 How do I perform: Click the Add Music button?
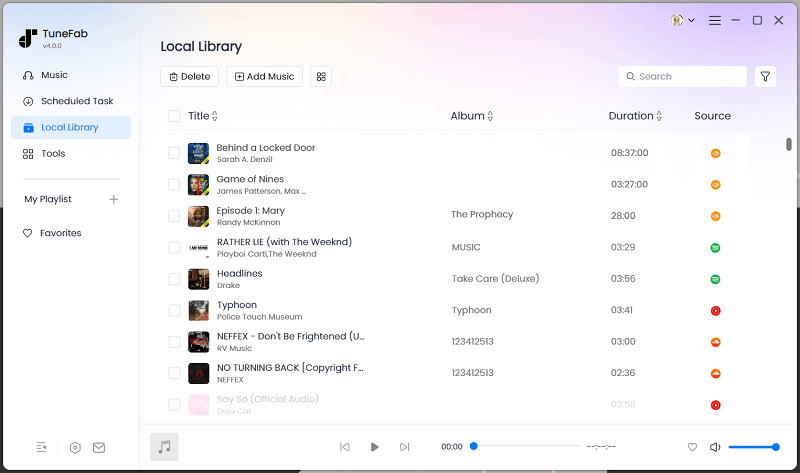tap(264, 76)
